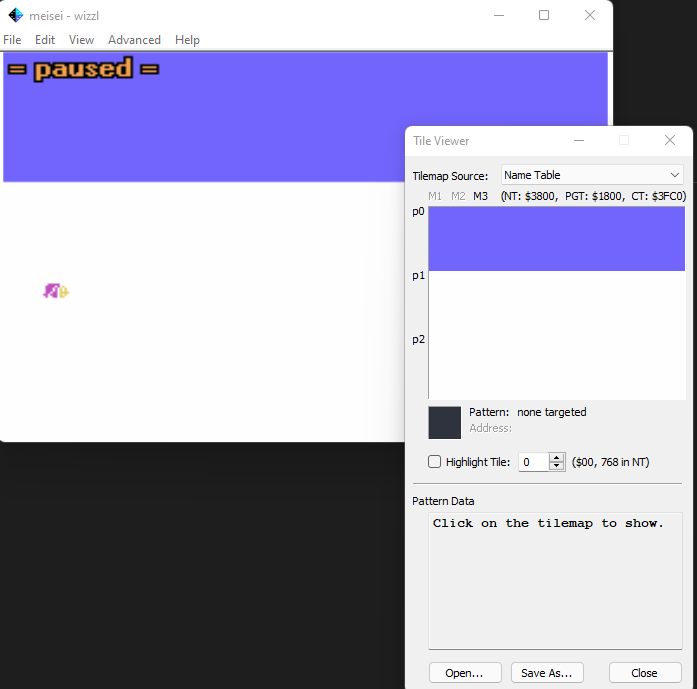The width and height of the screenshot is (697, 689).
Task: Click the Save As... button
Action: [547, 673]
